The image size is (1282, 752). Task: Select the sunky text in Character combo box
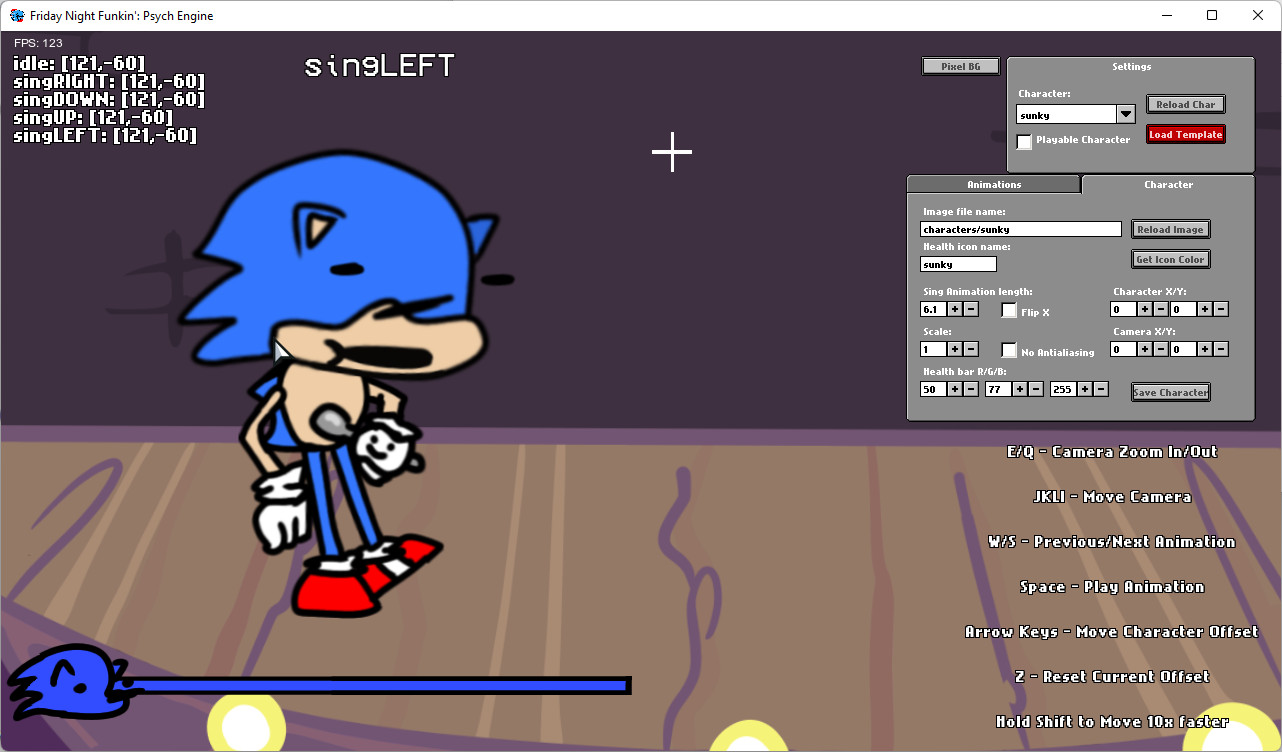pyautogui.click(x=1035, y=115)
